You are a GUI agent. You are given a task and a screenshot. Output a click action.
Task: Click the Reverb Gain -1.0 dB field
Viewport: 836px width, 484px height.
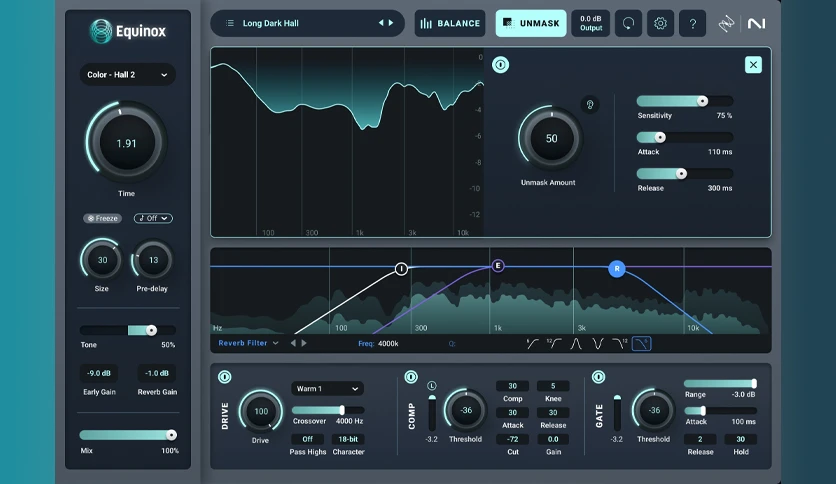[157, 373]
